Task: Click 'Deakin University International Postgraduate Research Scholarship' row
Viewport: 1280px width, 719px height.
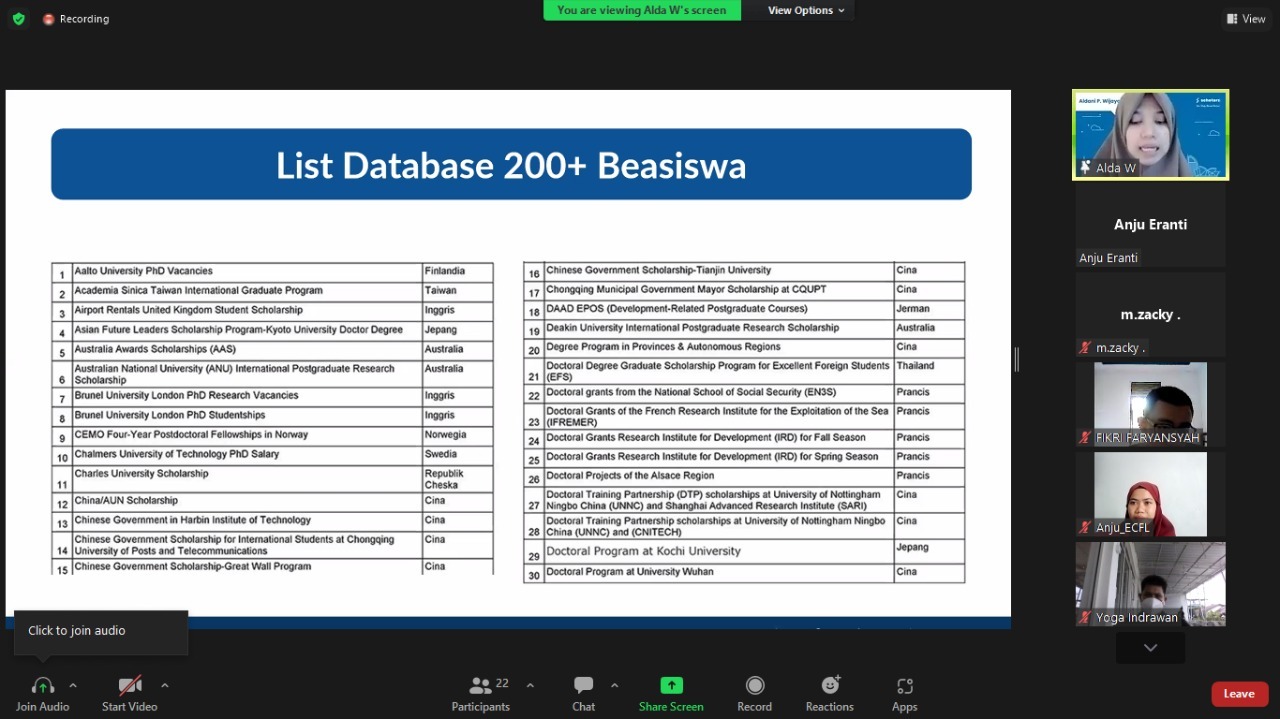Action: 744,328
